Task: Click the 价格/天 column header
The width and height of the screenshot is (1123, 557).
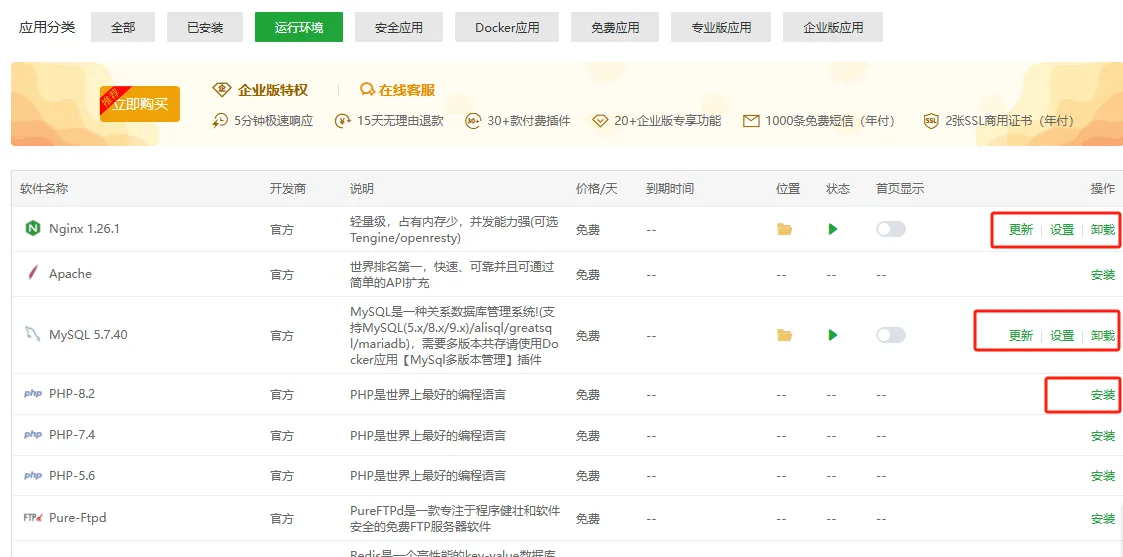Action: (597, 189)
